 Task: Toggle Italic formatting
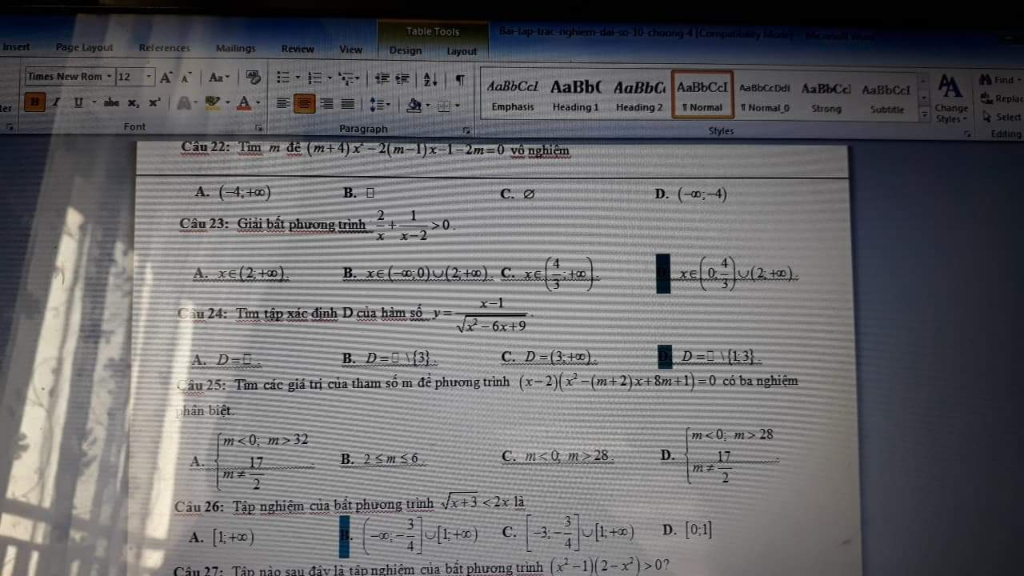point(57,103)
